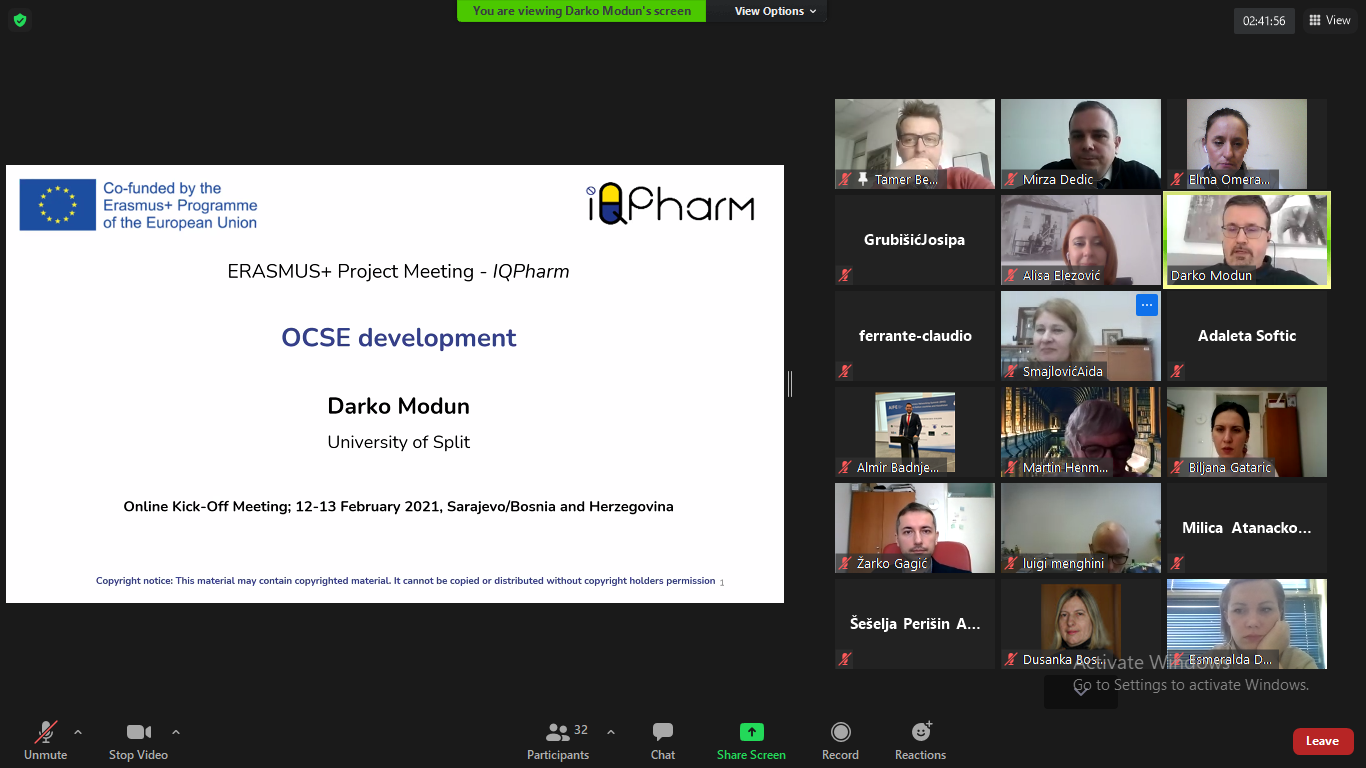Image resolution: width=1366 pixels, height=768 pixels.
Task: Unmute the microphone
Action: 46,741
